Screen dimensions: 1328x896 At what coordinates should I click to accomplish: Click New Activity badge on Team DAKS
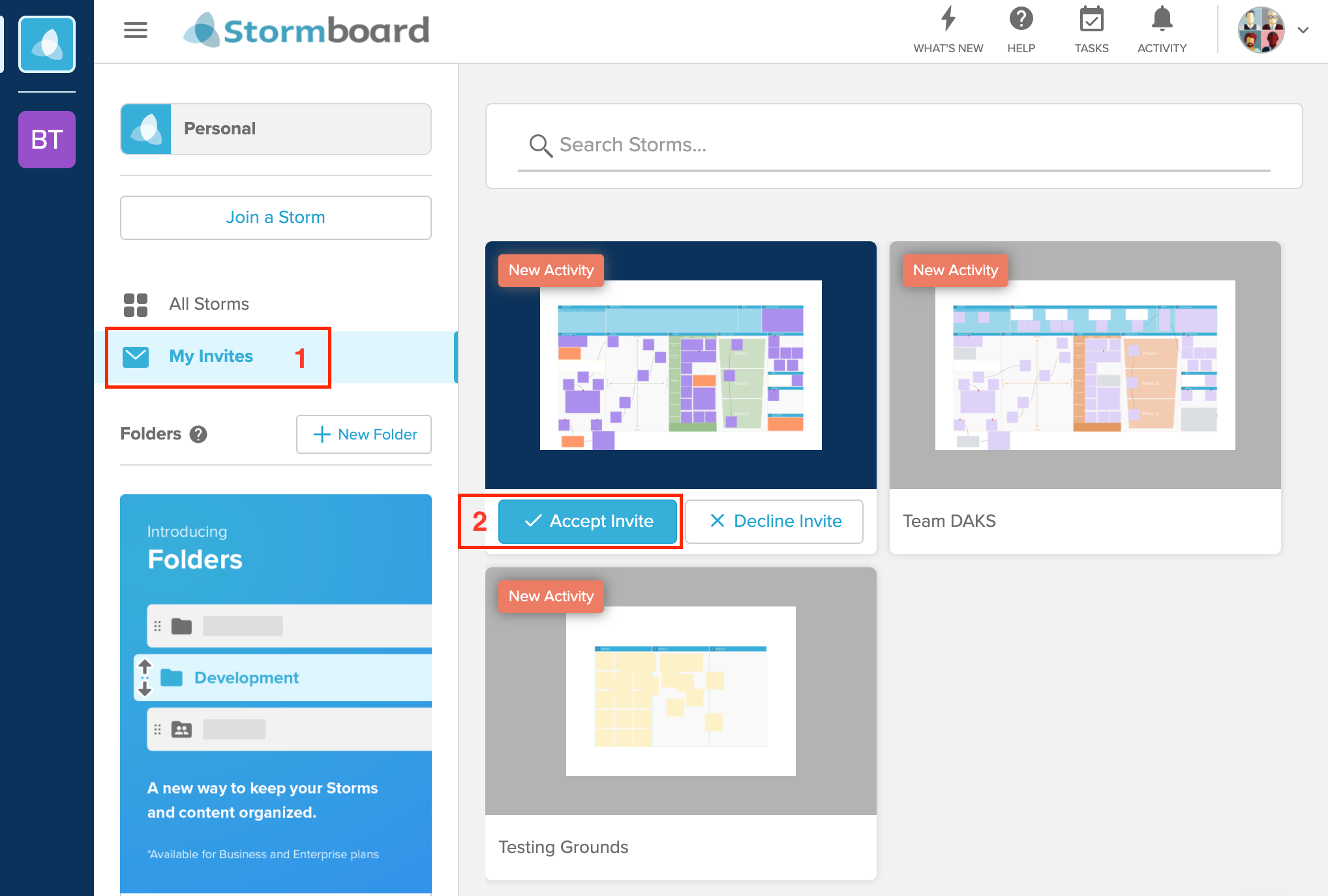point(956,271)
